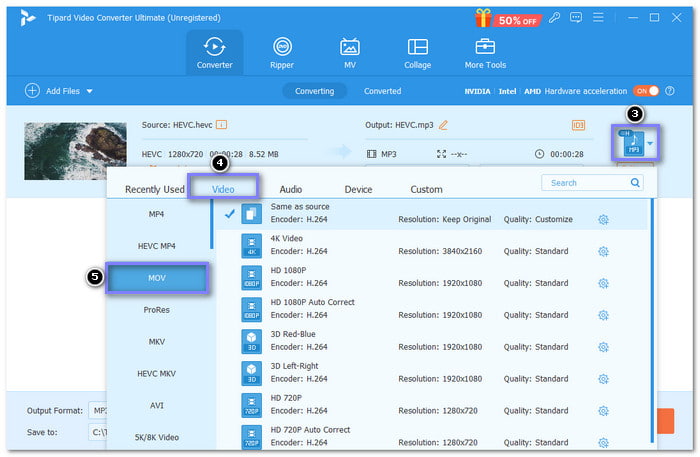Open settings gear for 4K Video
Viewport: 700px width, 457px height.
click(x=603, y=251)
